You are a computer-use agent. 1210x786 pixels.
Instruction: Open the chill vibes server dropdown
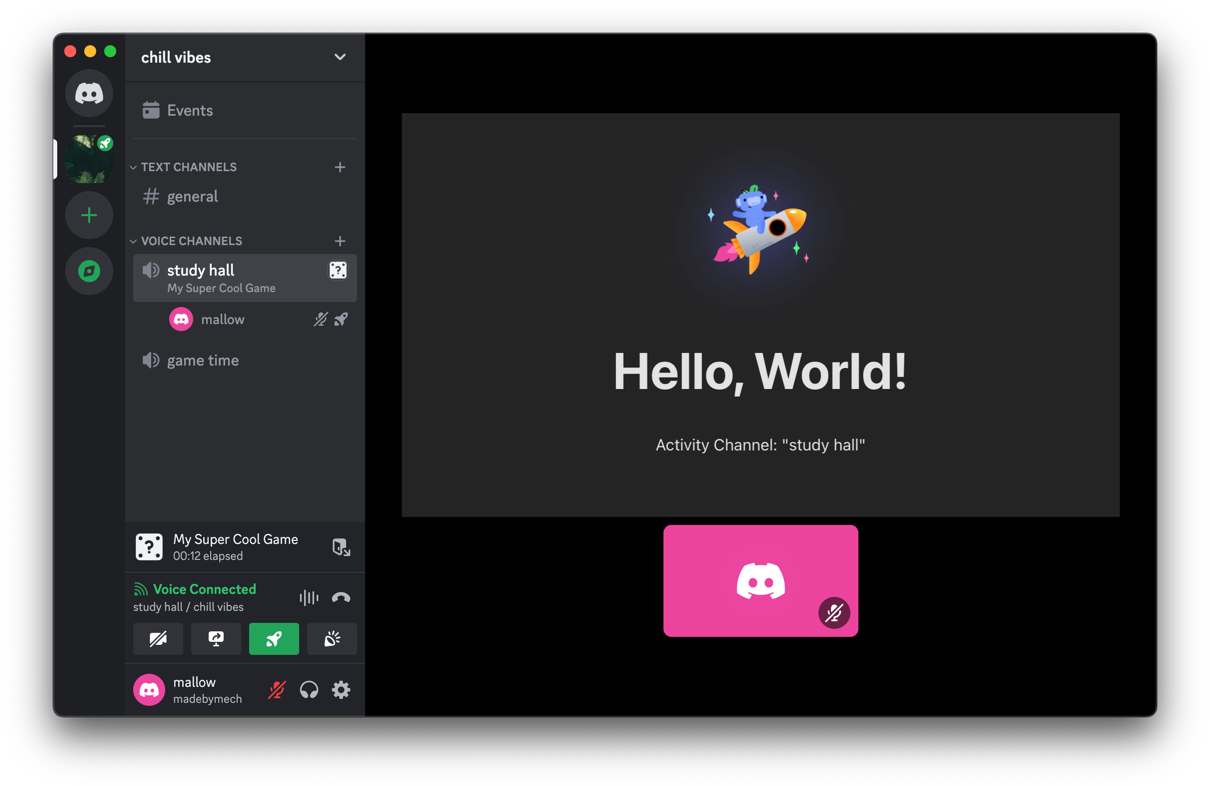[339, 57]
